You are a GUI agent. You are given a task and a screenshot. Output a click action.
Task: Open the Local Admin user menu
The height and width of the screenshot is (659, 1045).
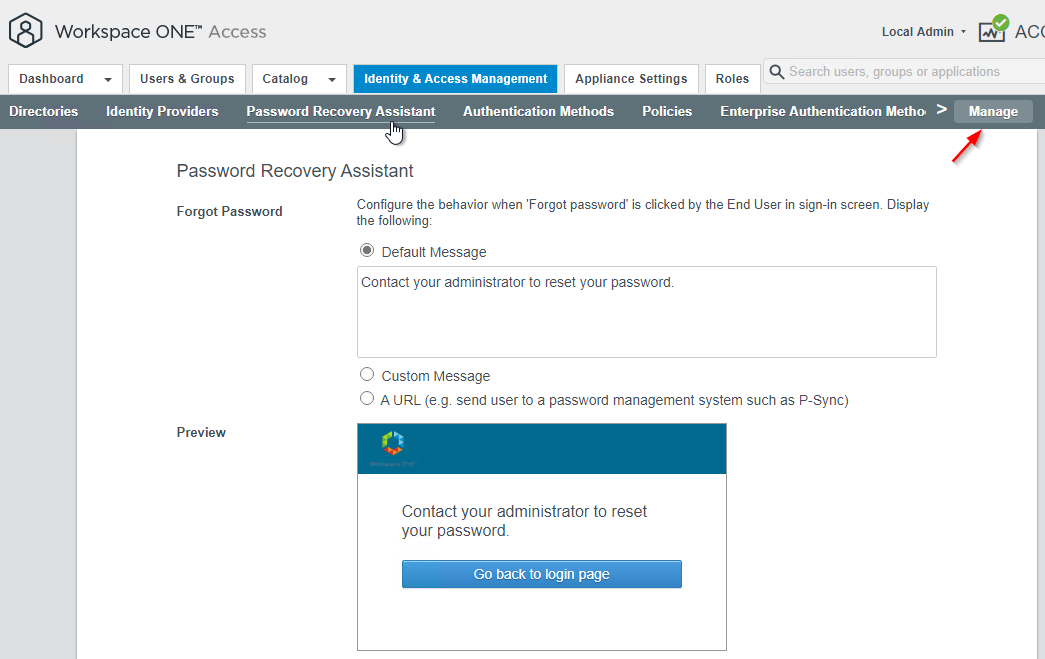click(x=924, y=32)
